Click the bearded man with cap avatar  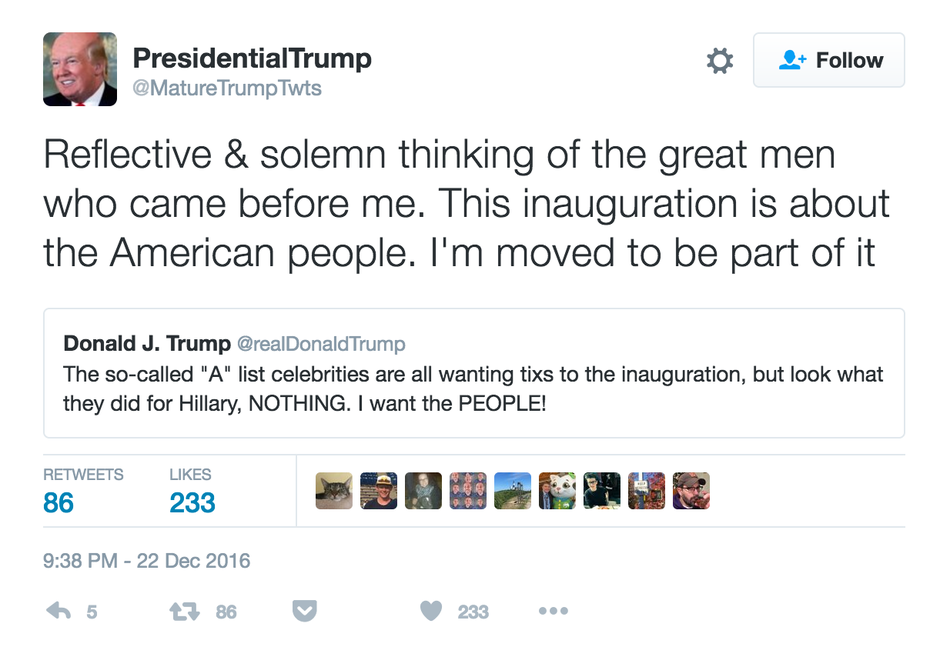691,491
